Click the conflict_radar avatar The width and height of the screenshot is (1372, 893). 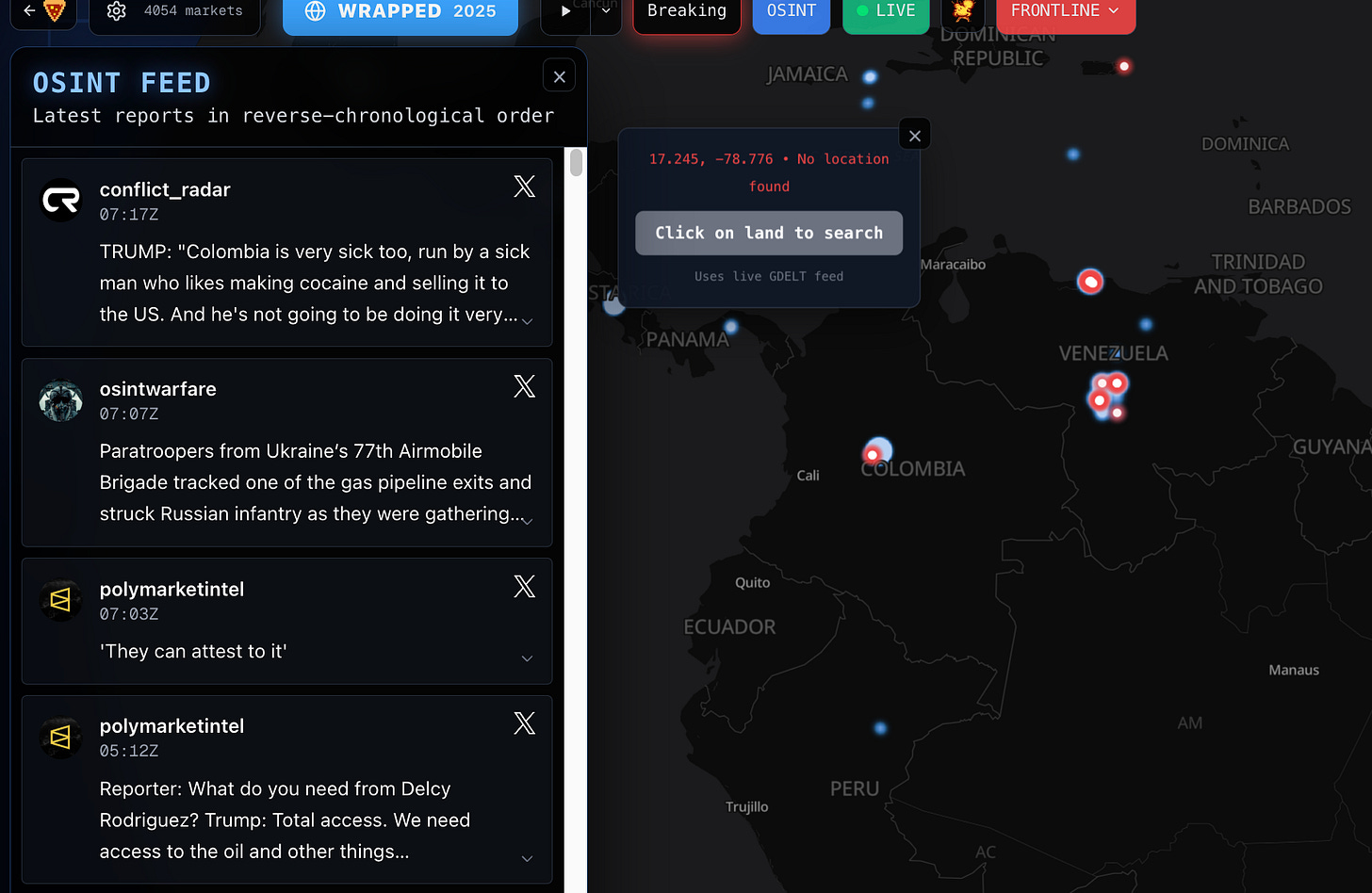61,200
